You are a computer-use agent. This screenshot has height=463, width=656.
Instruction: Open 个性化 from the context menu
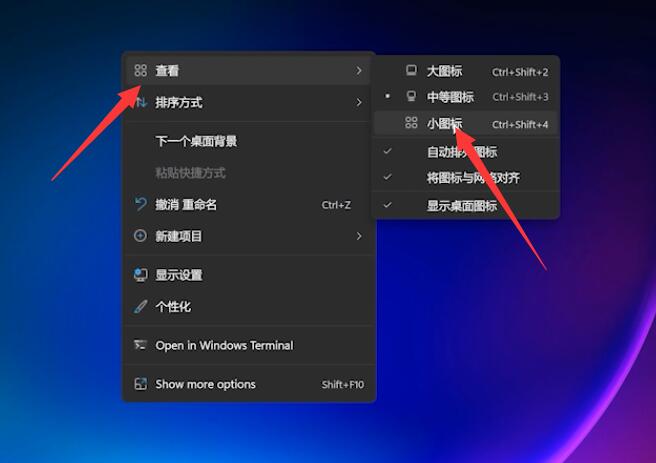click(x=249, y=307)
